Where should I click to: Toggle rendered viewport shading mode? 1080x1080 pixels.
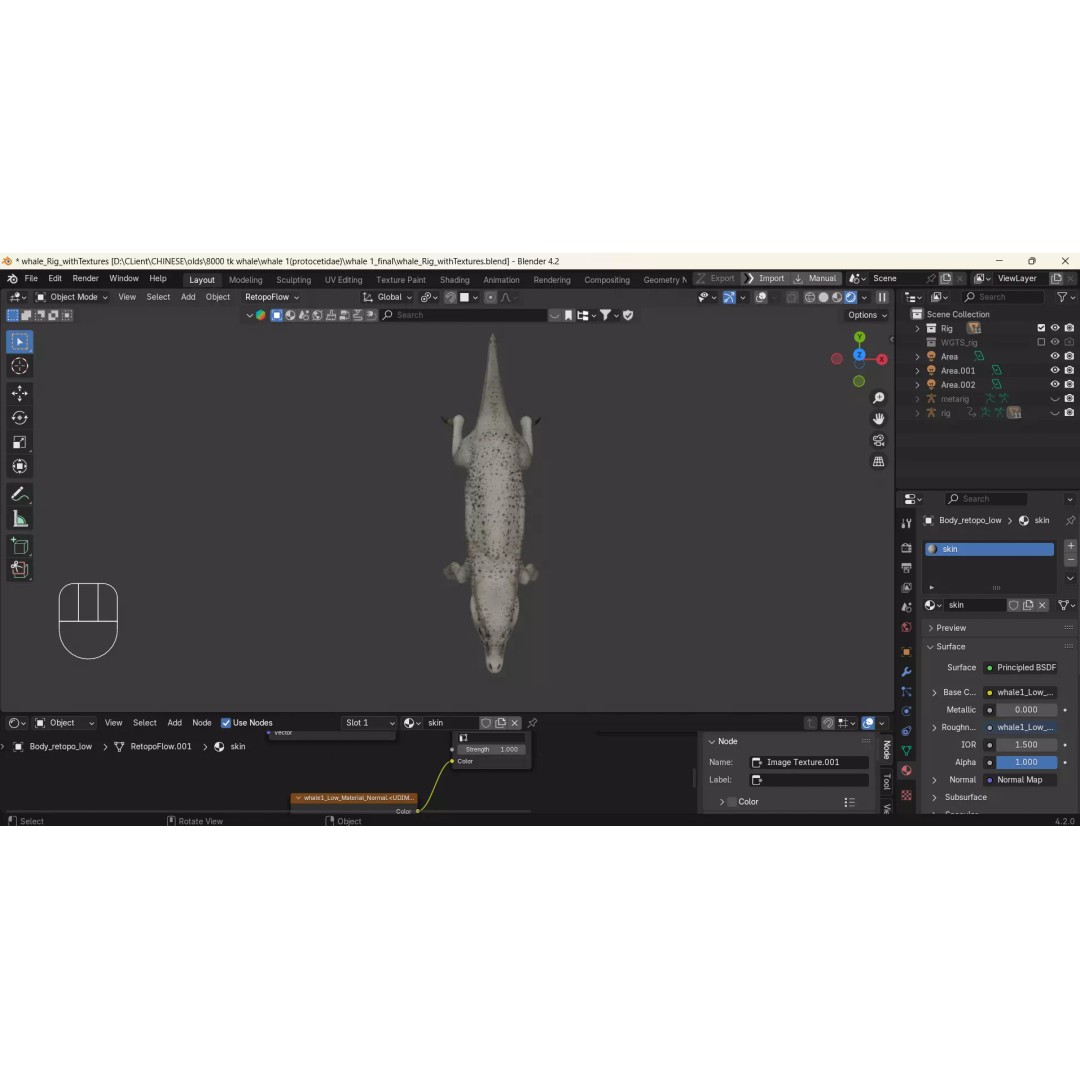(x=851, y=297)
